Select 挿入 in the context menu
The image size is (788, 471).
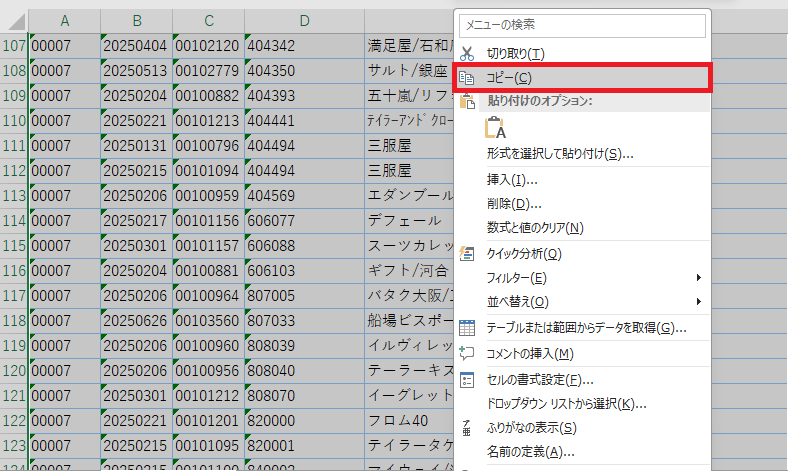point(512,180)
